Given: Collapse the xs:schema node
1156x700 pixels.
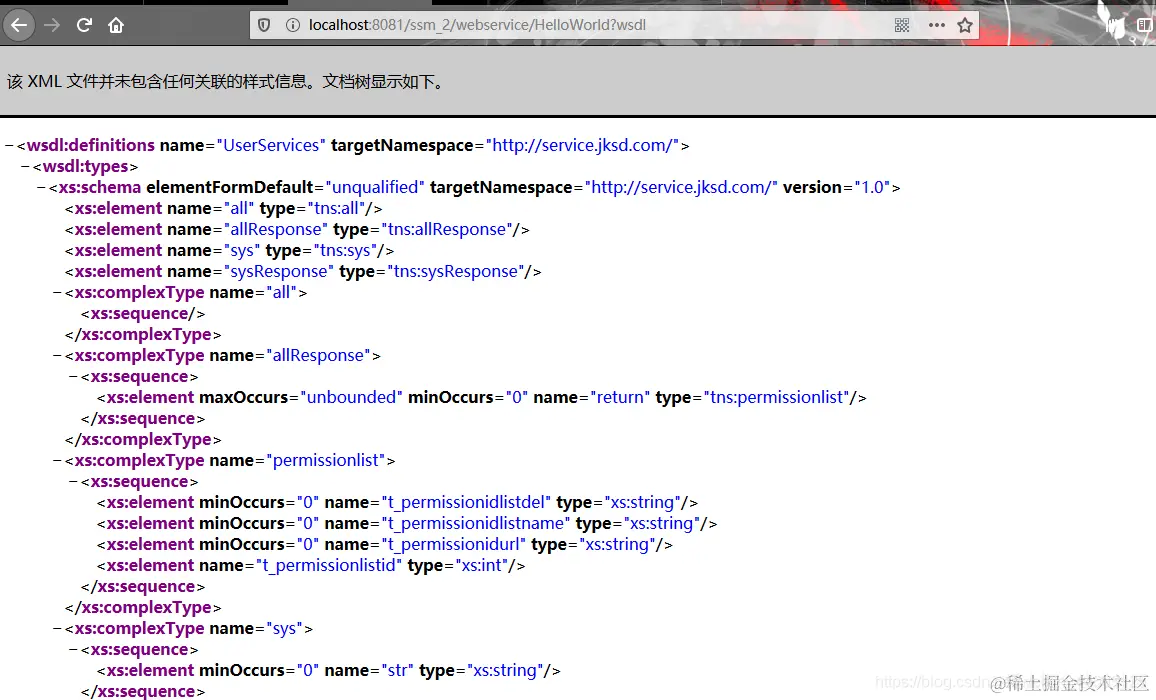Looking at the screenshot, I should tap(41, 187).
